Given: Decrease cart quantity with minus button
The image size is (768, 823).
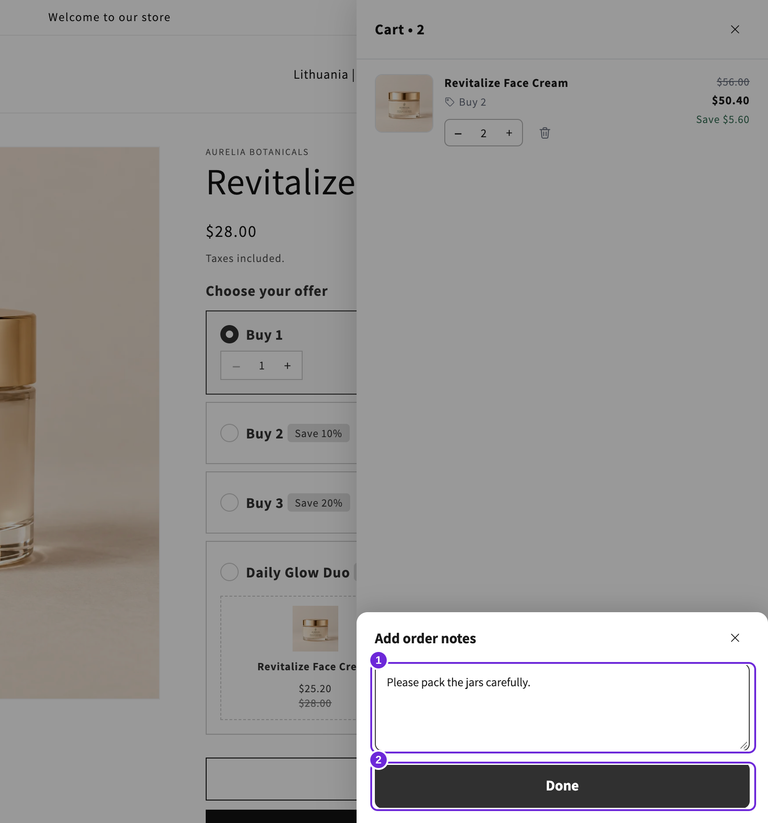Looking at the screenshot, I should pyautogui.click(x=458, y=133).
